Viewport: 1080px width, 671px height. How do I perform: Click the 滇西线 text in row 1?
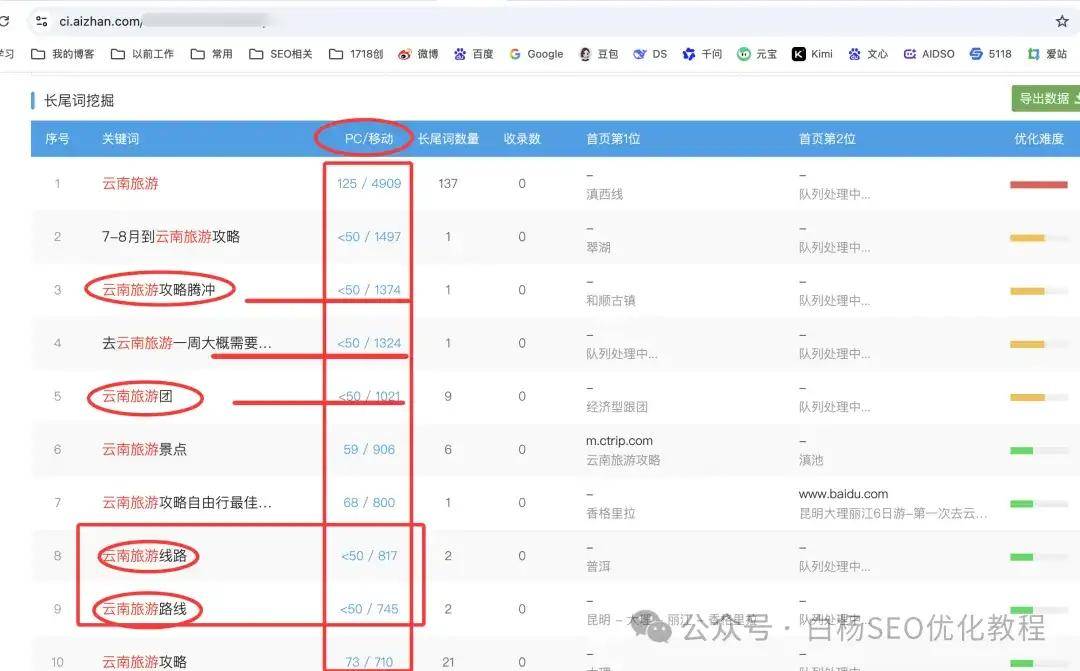click(604, 194)
